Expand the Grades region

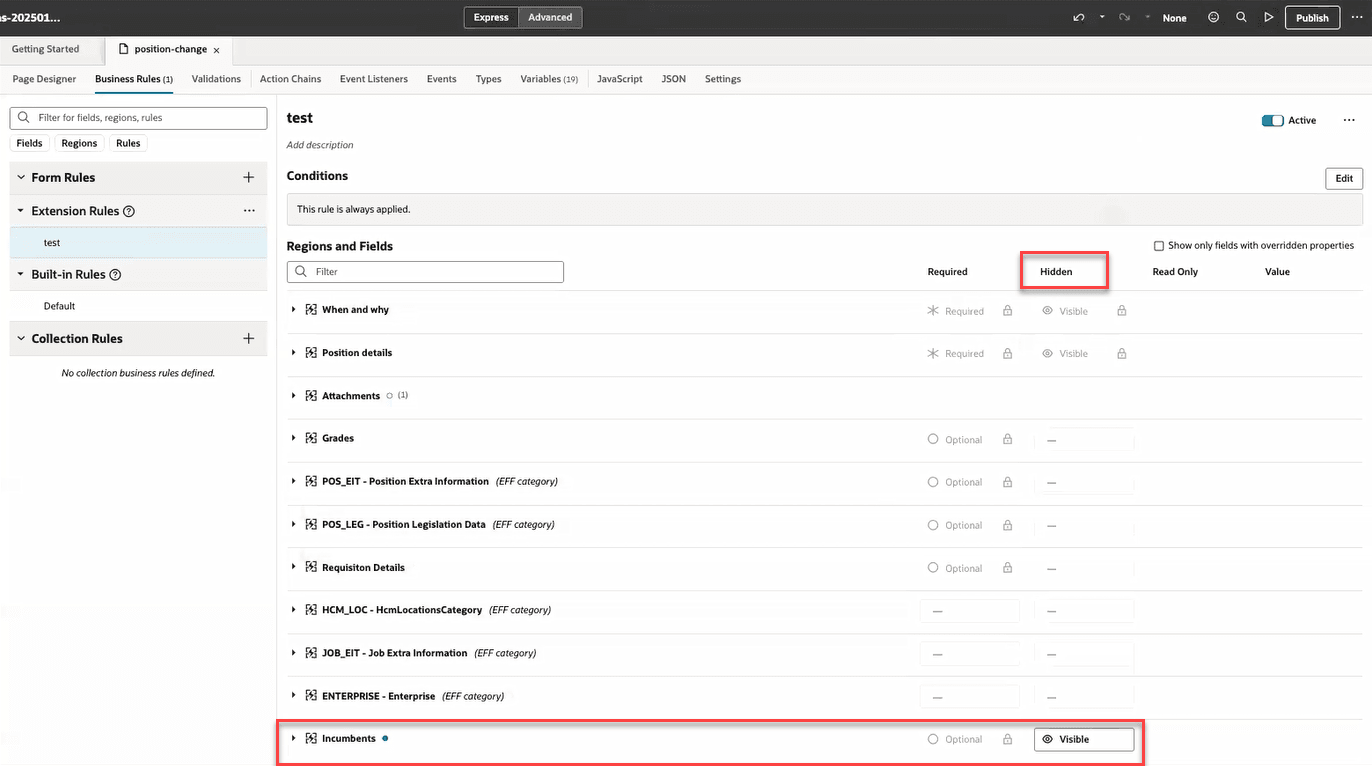coord(294,438)
